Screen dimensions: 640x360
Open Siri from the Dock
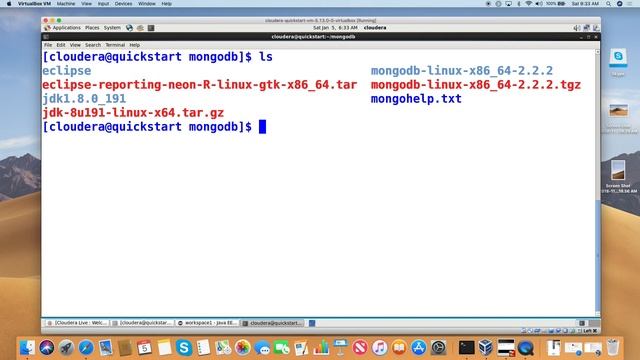(47, 348)
